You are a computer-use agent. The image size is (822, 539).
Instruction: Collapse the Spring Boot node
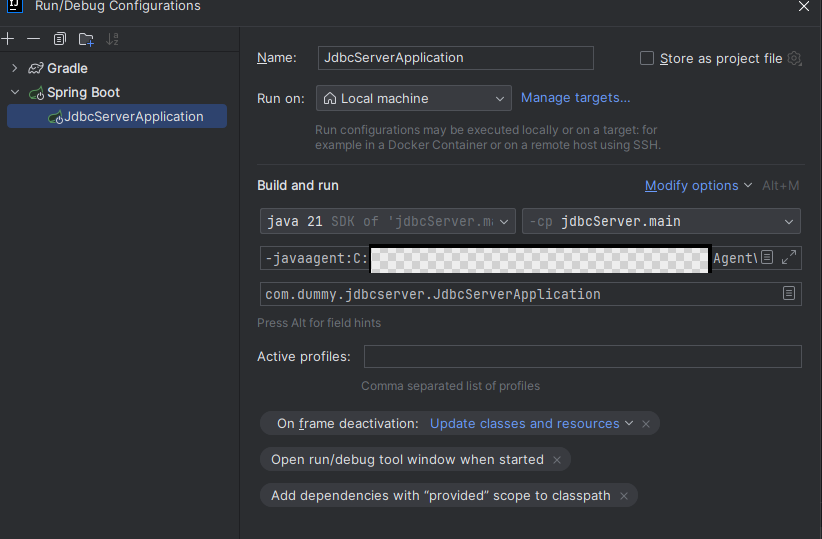[15, 92]
